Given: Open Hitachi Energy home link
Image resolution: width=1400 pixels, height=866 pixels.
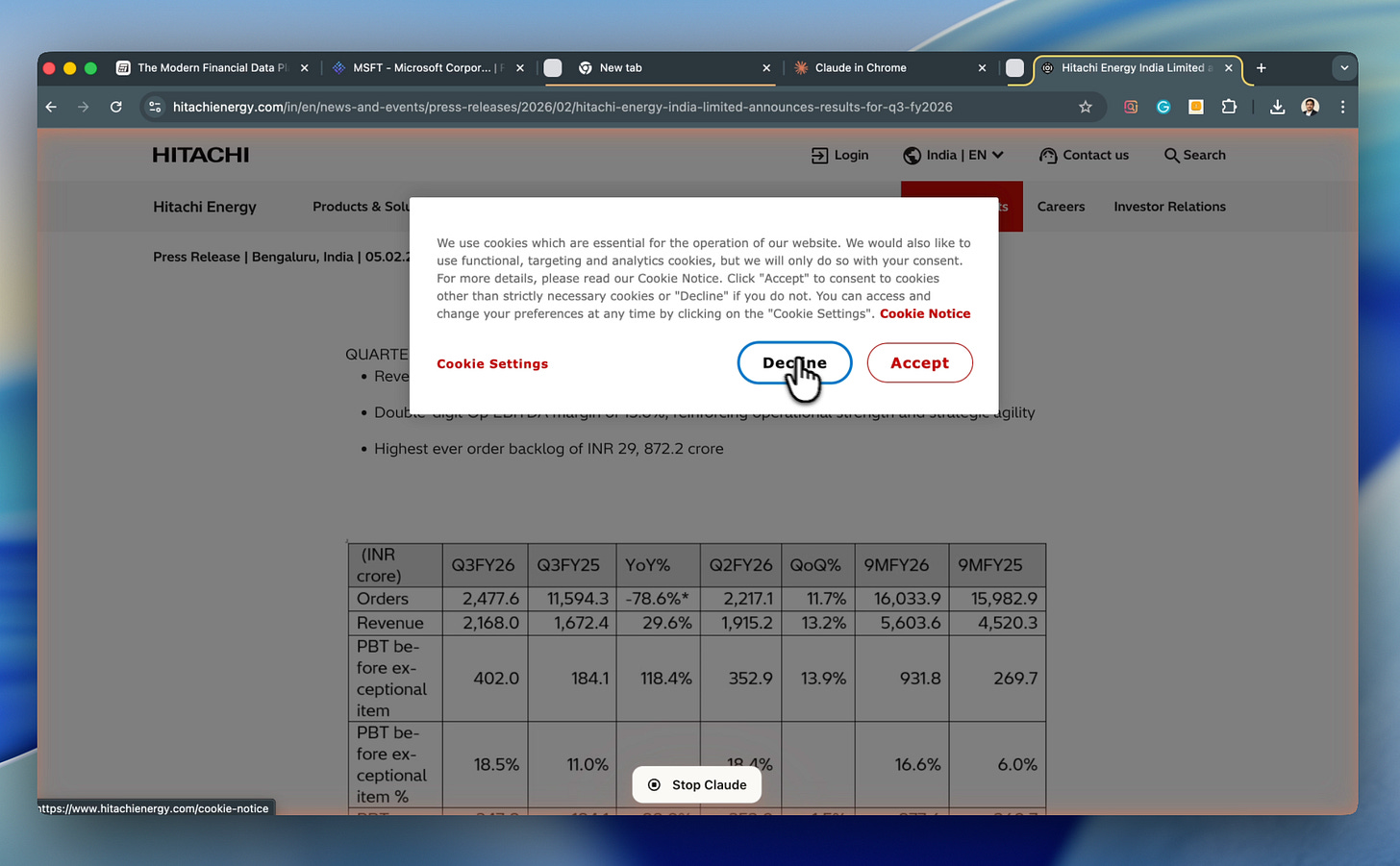Looking at the screenshot, I should coord(205,207).
